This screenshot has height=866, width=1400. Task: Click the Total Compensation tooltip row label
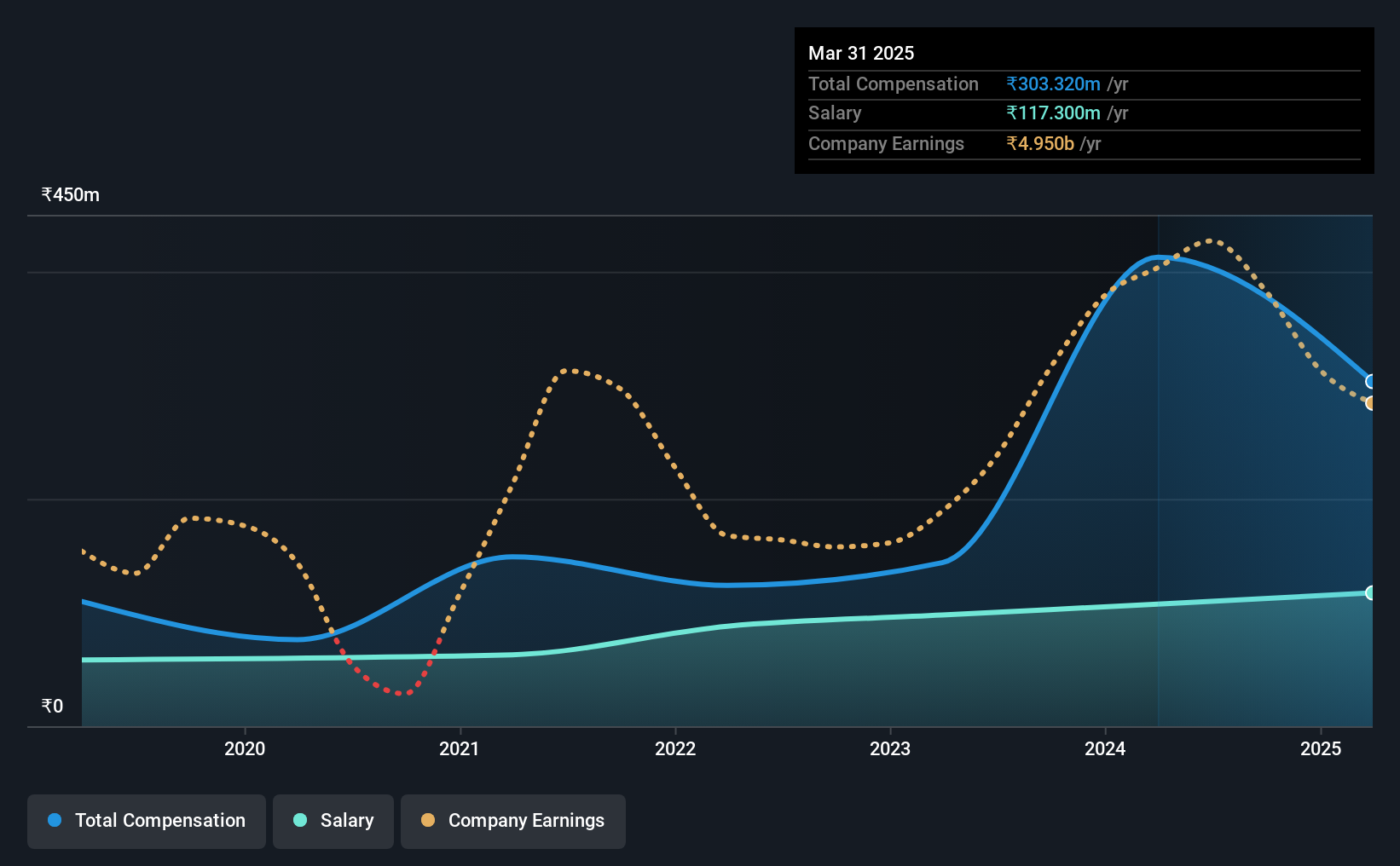coord(894,84)
